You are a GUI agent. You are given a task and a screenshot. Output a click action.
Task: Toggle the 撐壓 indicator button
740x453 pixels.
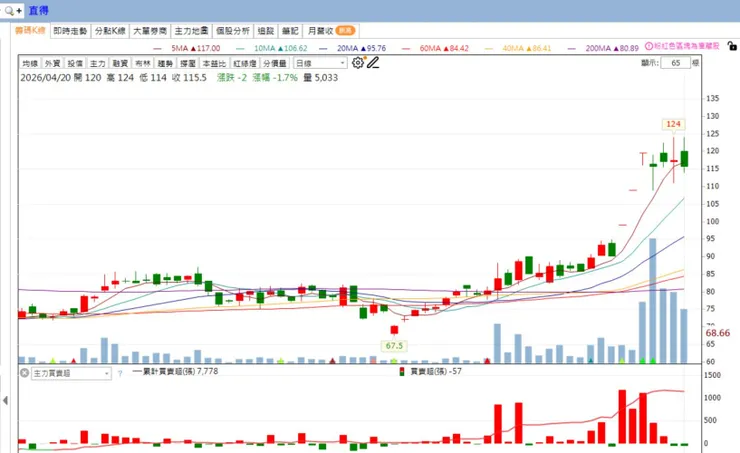[188, 63]
